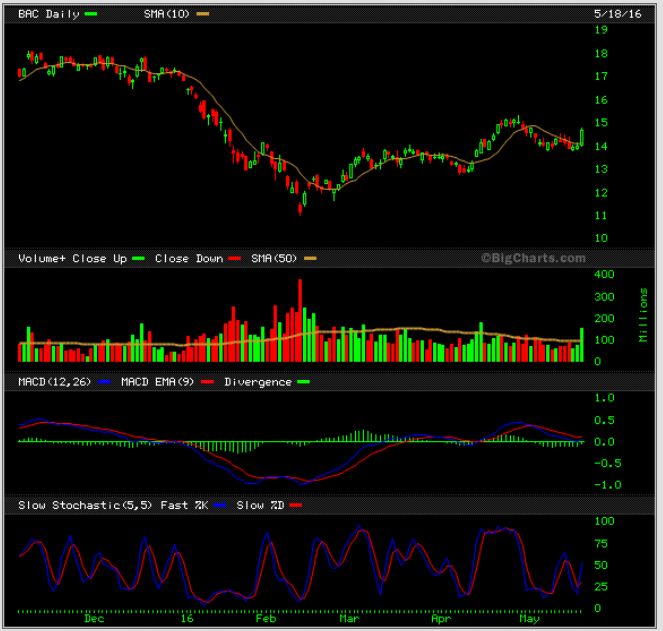Click the green Divergence legend swatch
The width and height of the screenshot is (663, 631).
pos(304,381)
